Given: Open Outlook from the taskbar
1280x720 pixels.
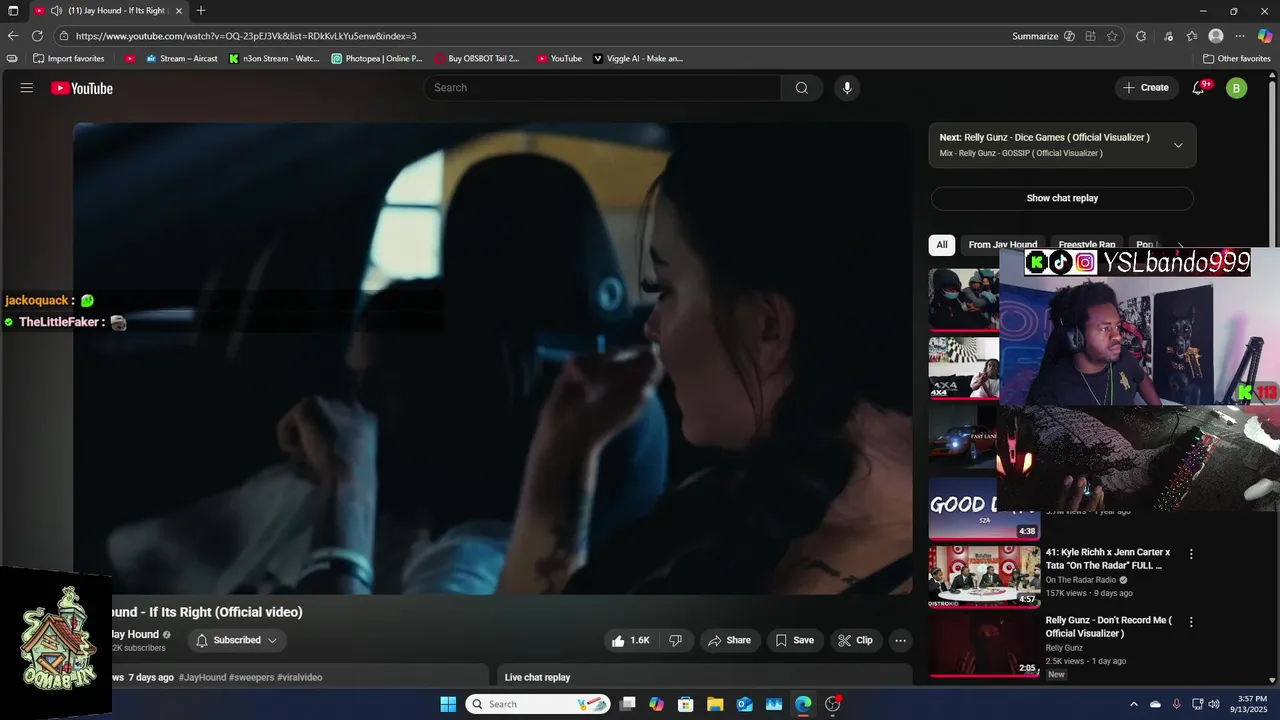Looking at the screenshot, I should pyautogui.click(x=744, y=704).
